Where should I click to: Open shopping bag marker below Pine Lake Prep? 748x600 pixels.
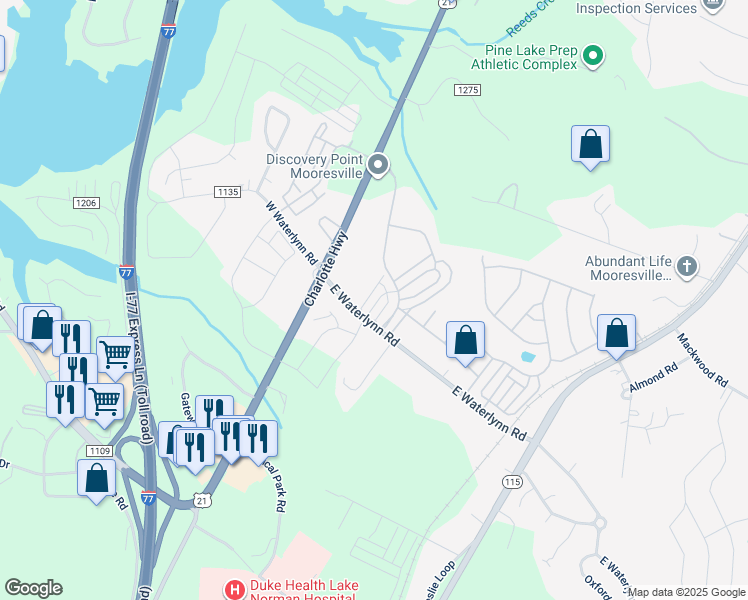tap(591, 147)
